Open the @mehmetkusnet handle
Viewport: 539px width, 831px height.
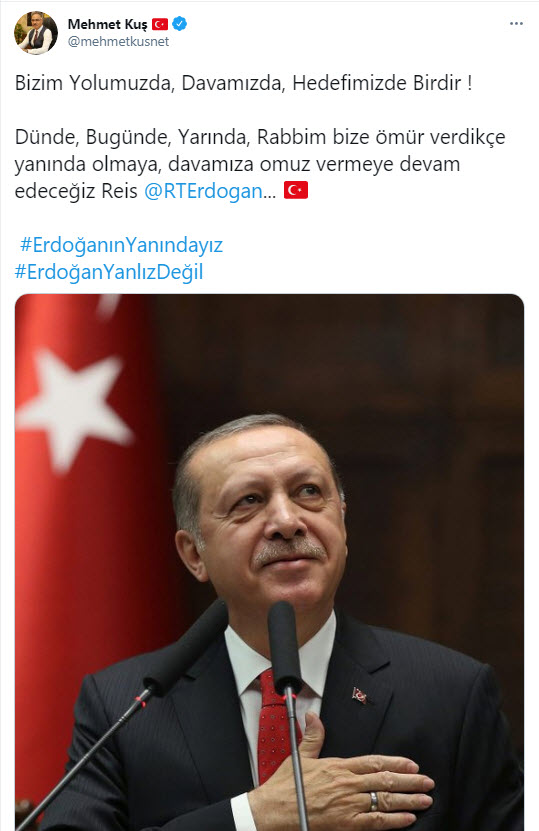tap(118, 42)
